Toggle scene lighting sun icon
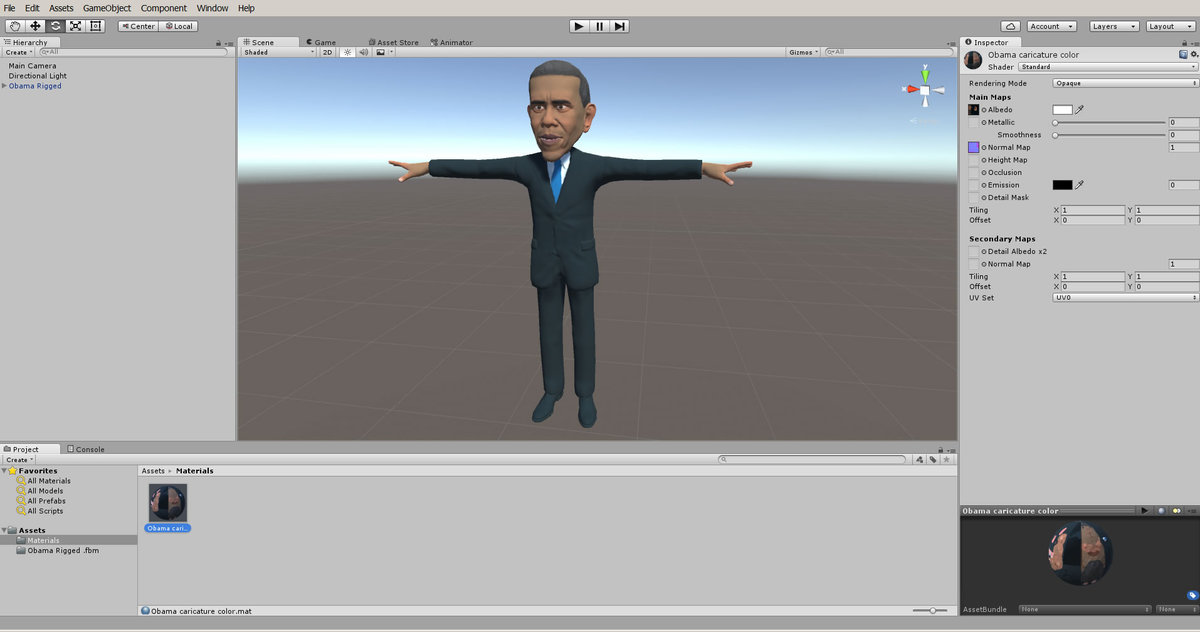1200x632 pixels. point(346,52)
